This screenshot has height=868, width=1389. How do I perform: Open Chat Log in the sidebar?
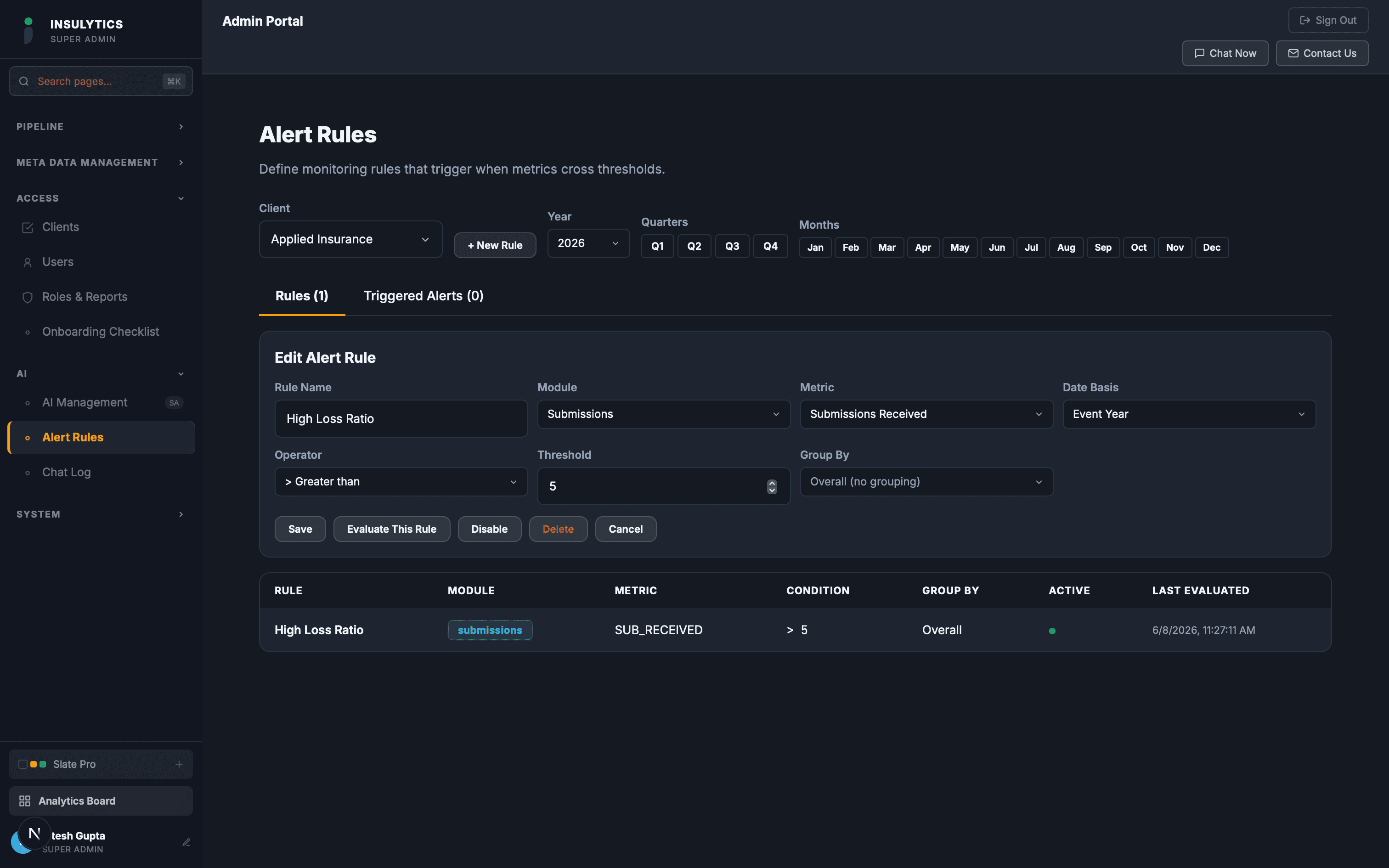[101, 473]
